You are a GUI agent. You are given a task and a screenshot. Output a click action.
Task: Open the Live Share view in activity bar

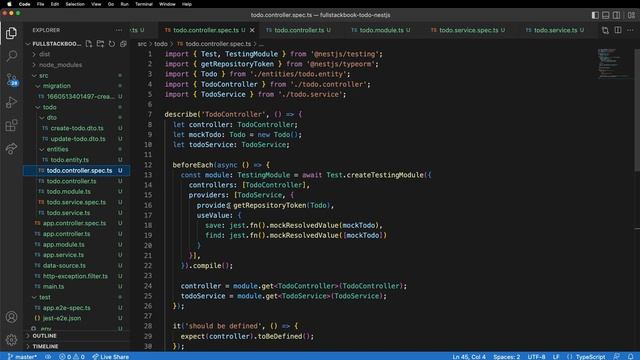[11, 148]
